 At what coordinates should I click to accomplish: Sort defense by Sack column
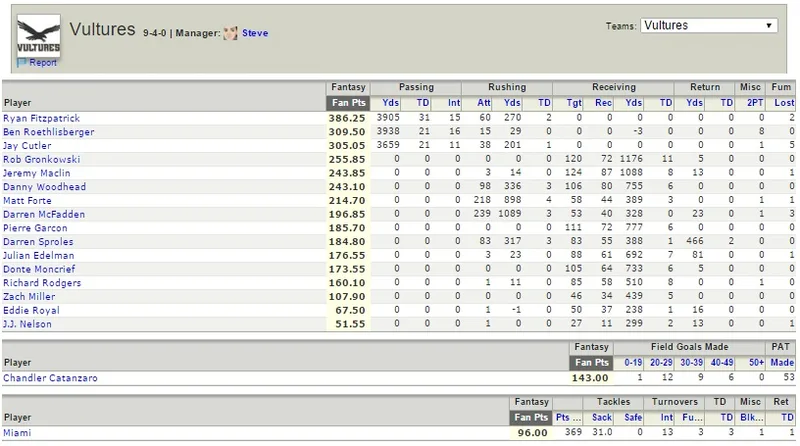click(x=602, y=417)
